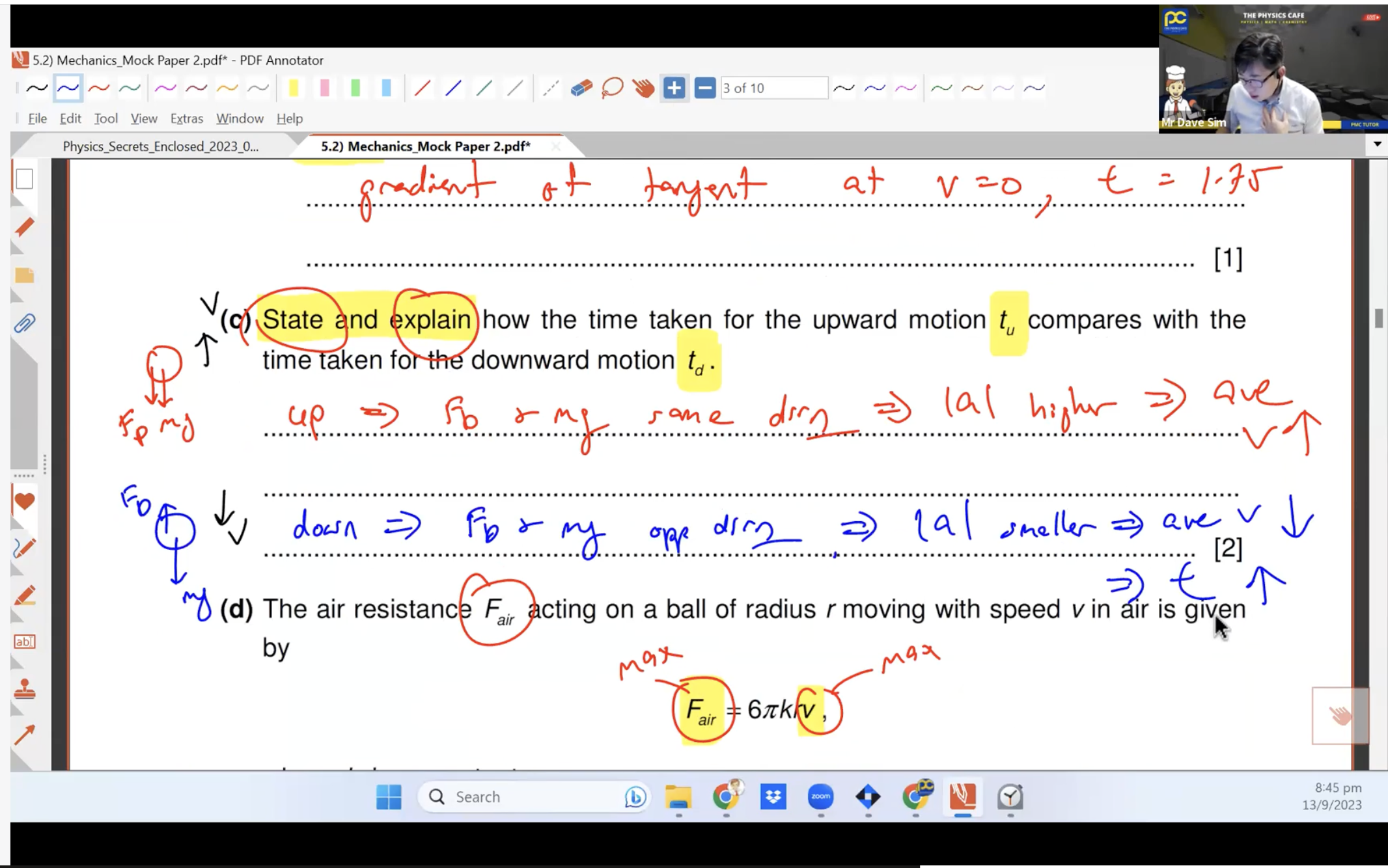
Task: Choose the pink highlighter swatch
Action: tap(324, 88)
